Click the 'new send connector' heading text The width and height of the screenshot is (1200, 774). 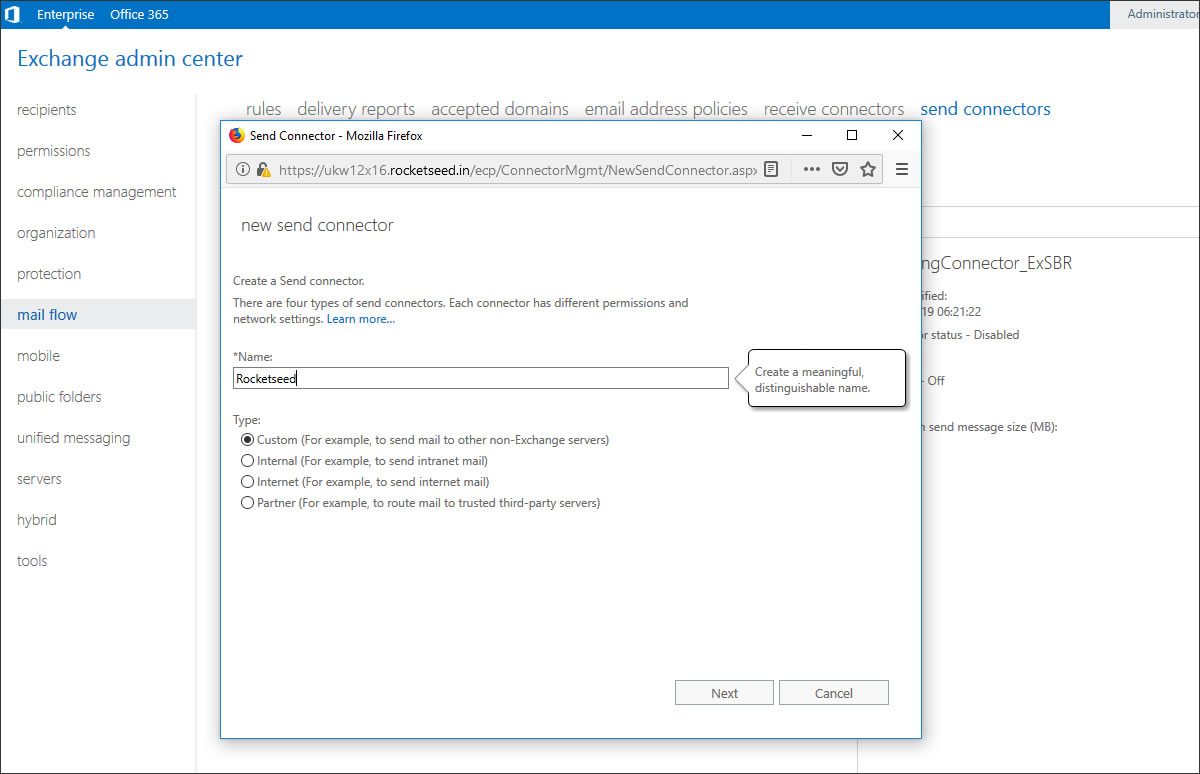click(317, 225)
